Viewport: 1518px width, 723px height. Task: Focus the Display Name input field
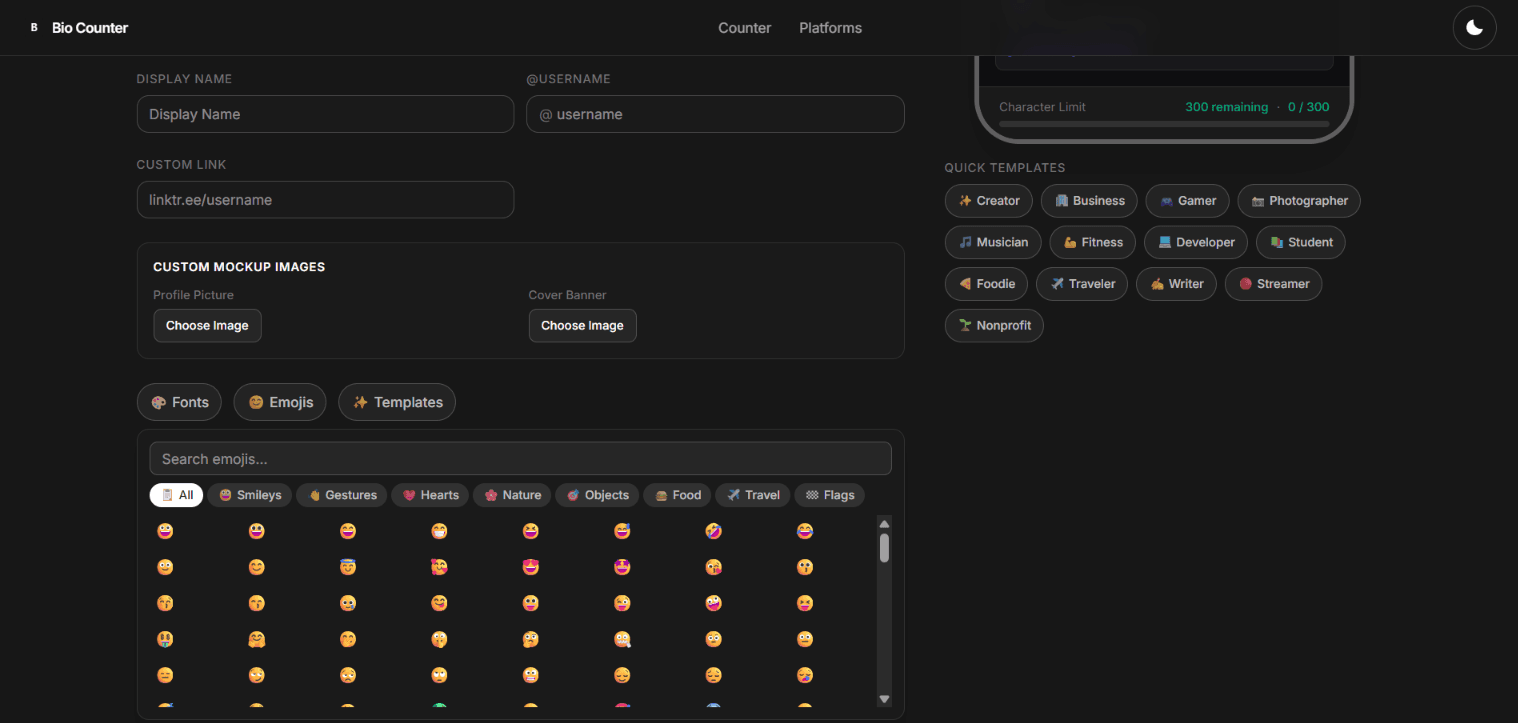point(325,114)
